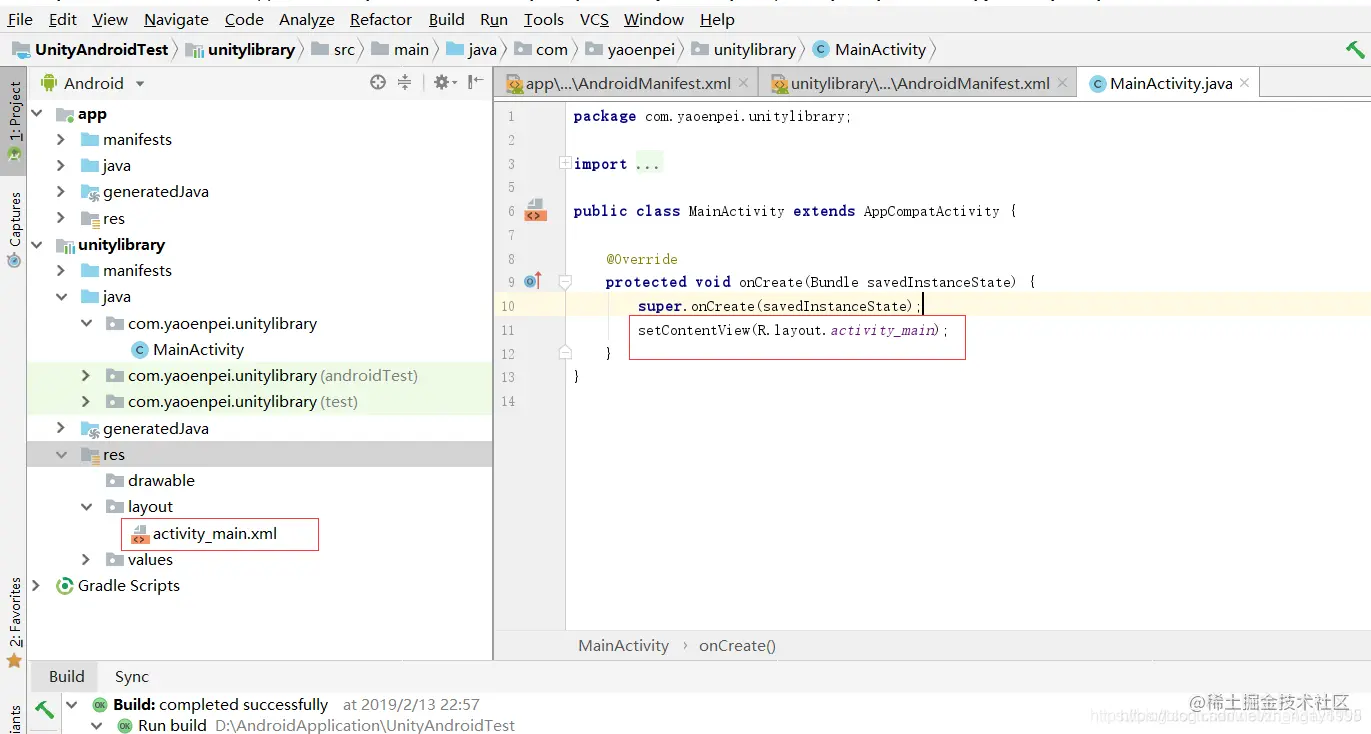Screen dimensions: 1371x734
Task: Unfold the collapsed import block
Action: coord(565,163)
